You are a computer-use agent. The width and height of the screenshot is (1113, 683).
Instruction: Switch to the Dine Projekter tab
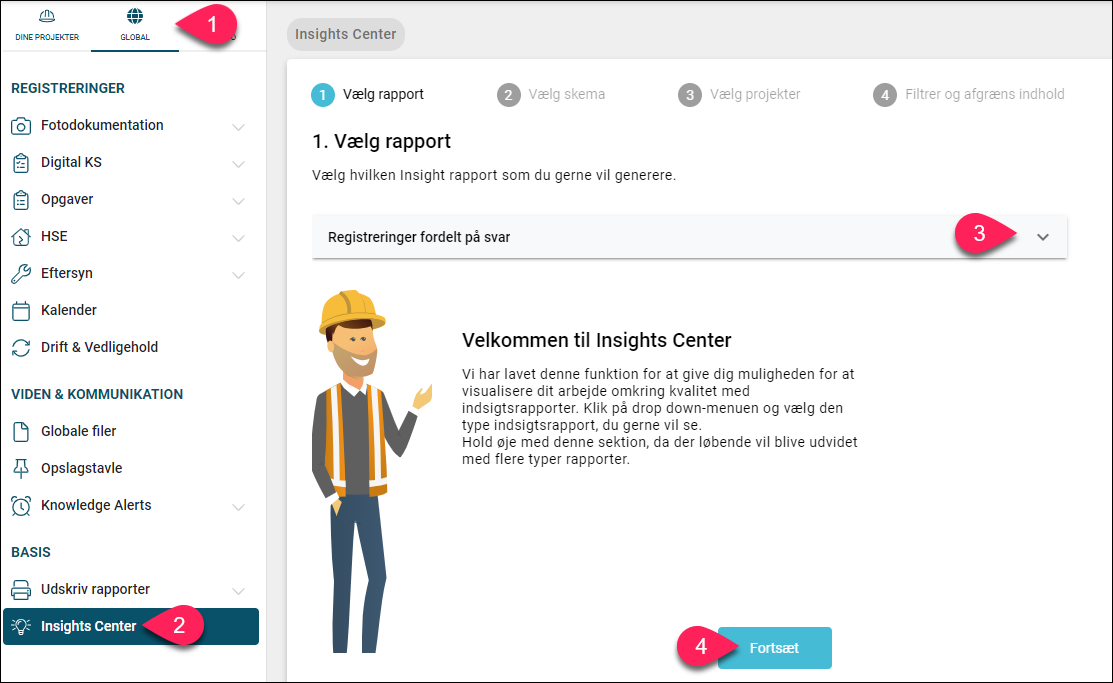point(47,26)
